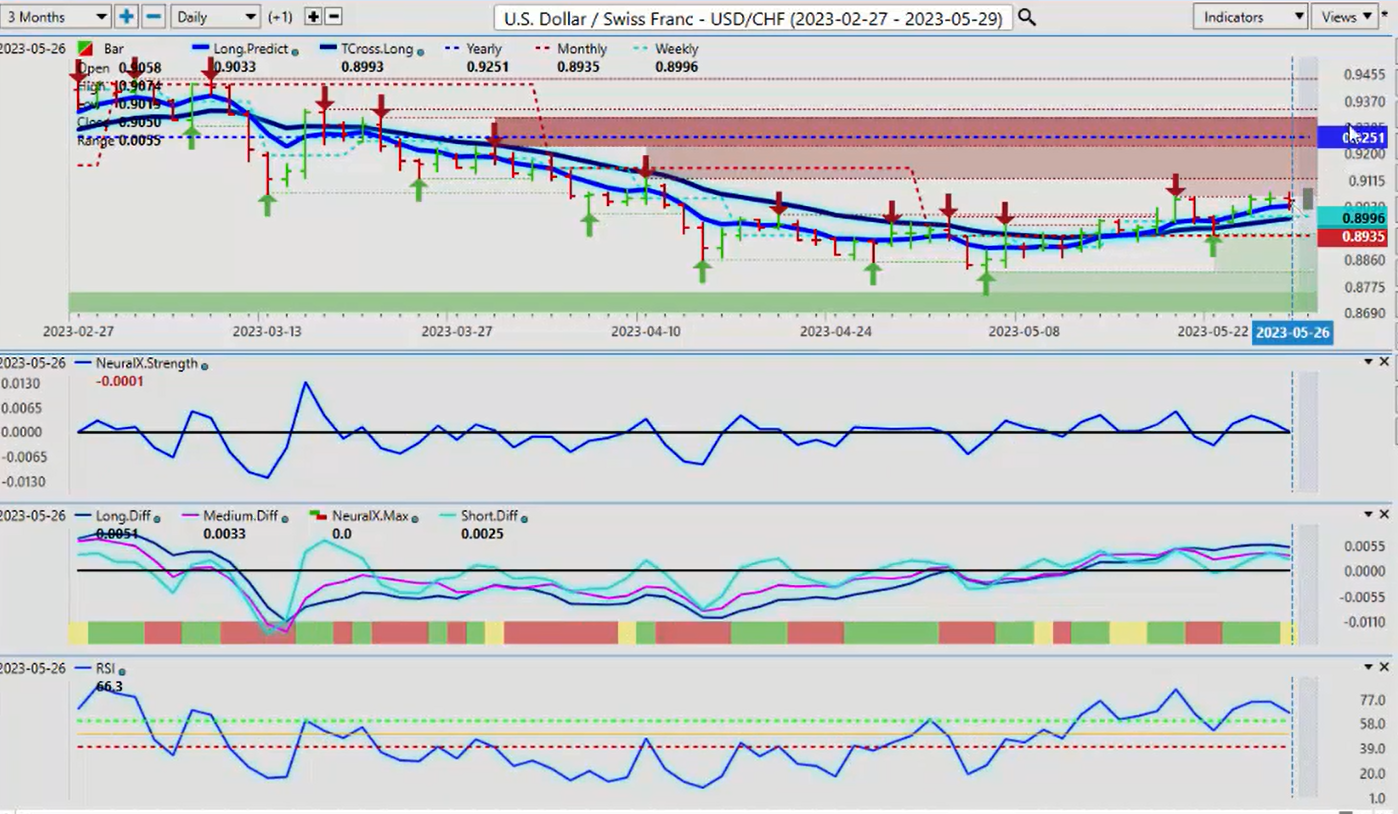The height and width of the screenshot is (814, 1398).
Task: Click the USD/CHF symbol title field
Action: click(752, 18)
